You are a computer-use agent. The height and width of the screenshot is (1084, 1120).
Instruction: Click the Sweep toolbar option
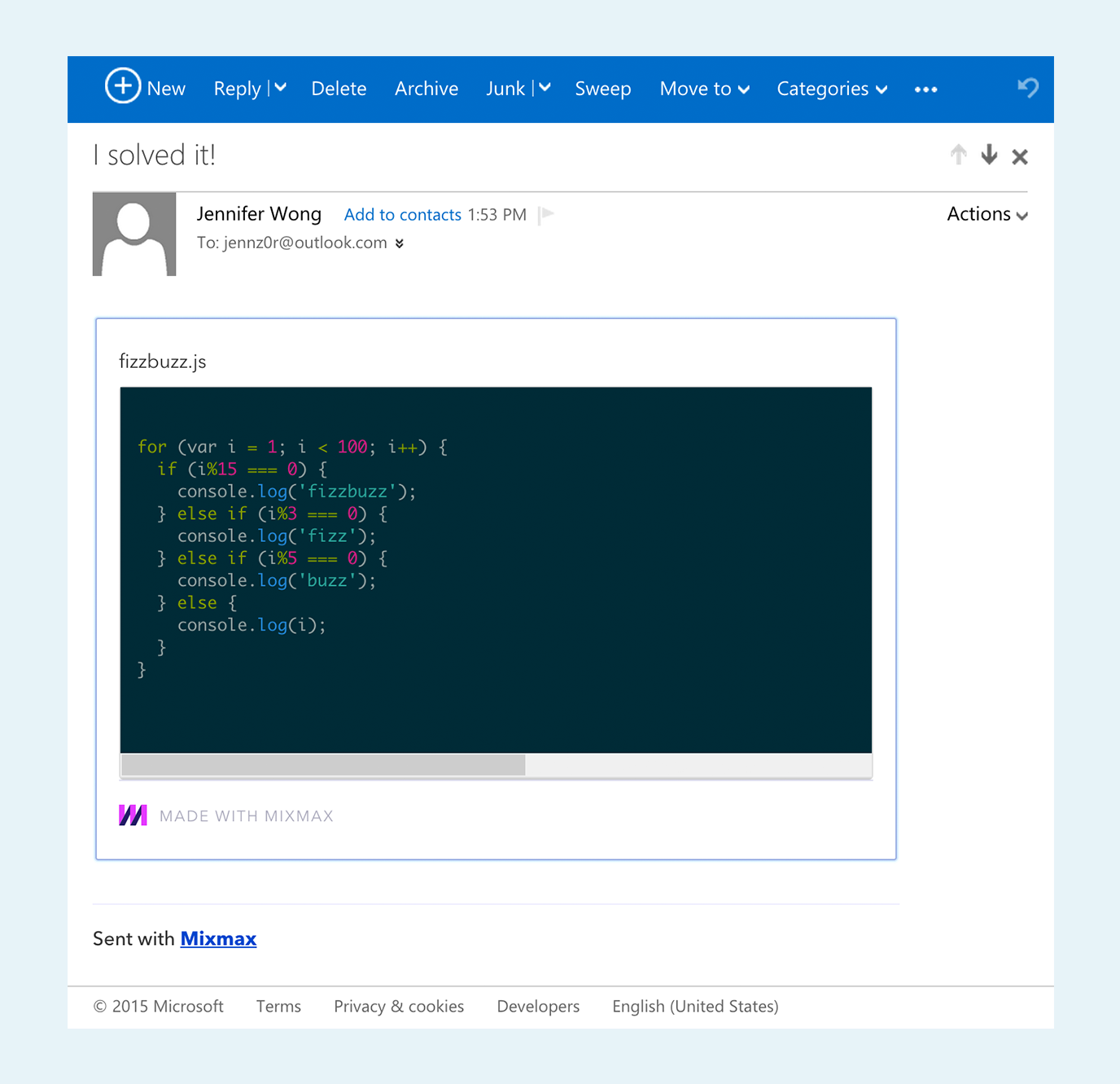tap(602, 89)
